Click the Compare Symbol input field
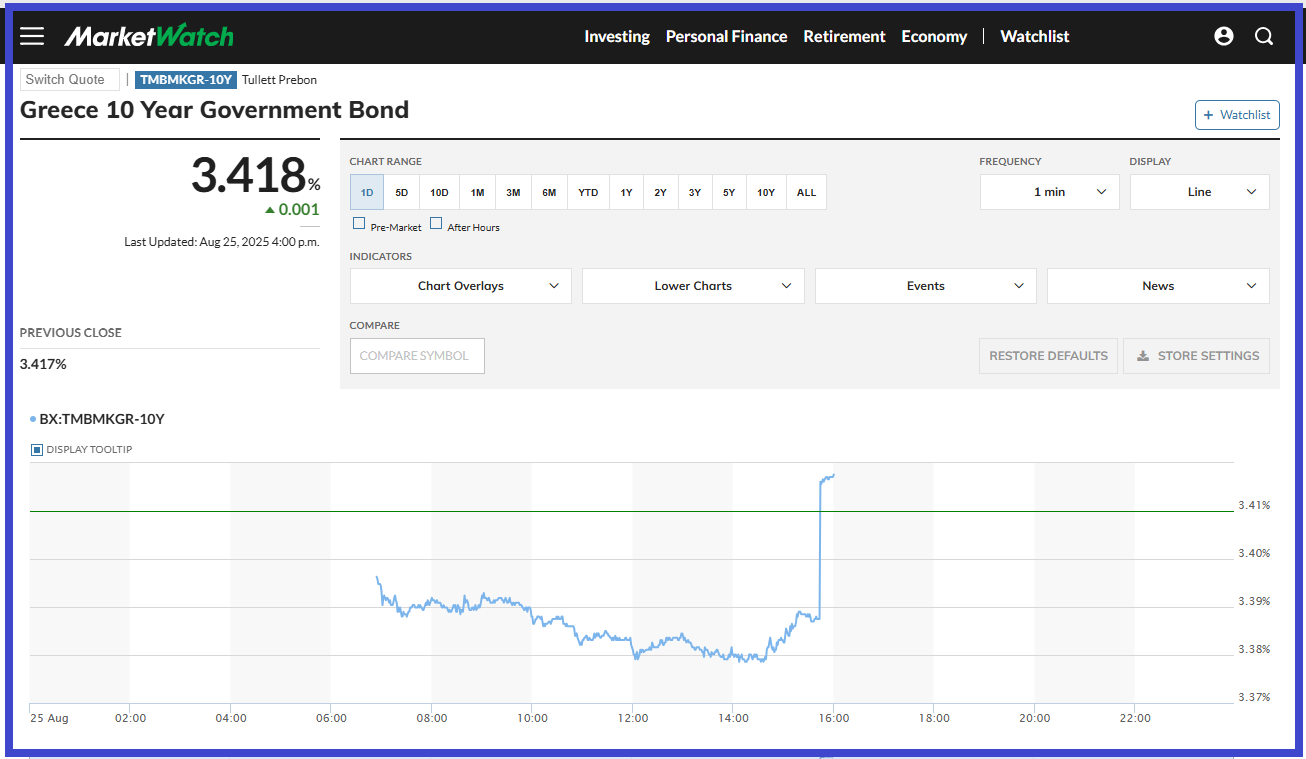Image resolution: width=1306 pixels, height=759 pixels. (417, 356)
